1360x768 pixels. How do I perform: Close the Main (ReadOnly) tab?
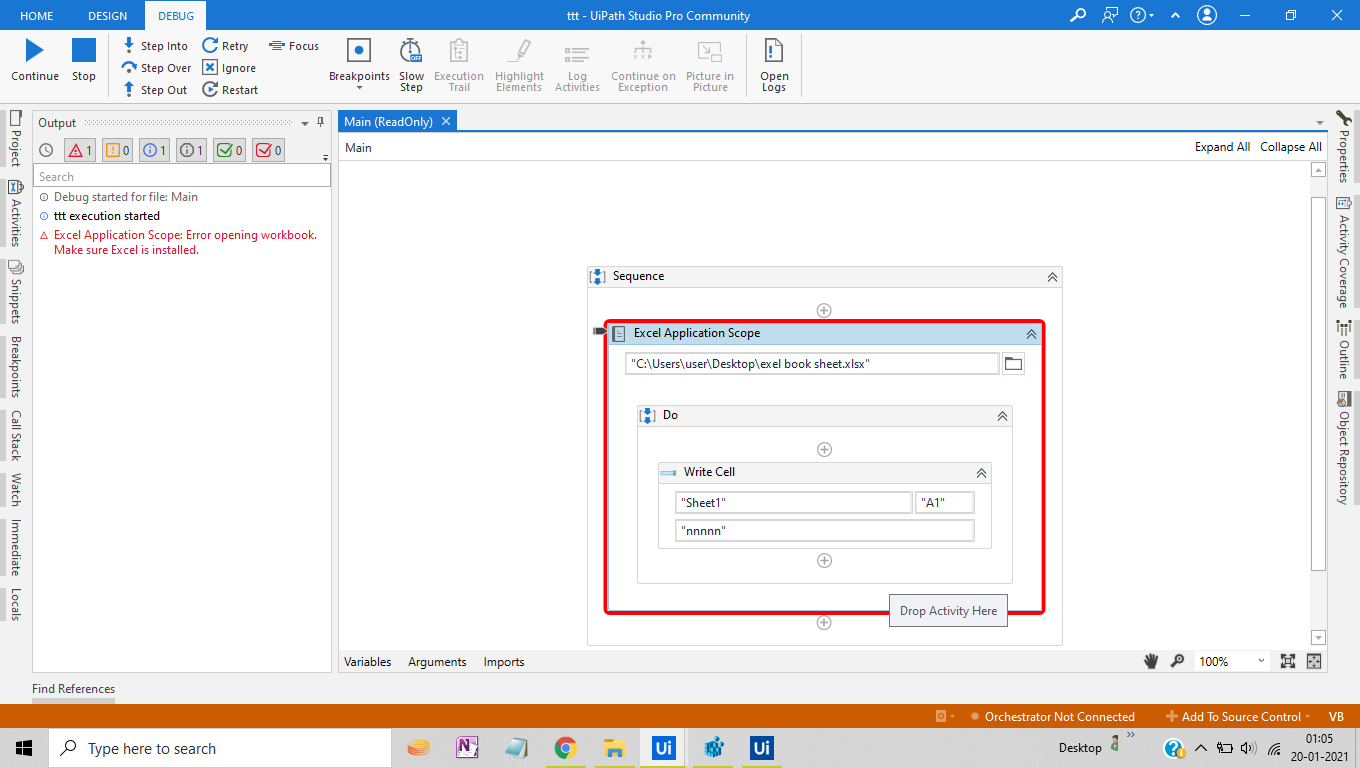(x=446, y=121)
